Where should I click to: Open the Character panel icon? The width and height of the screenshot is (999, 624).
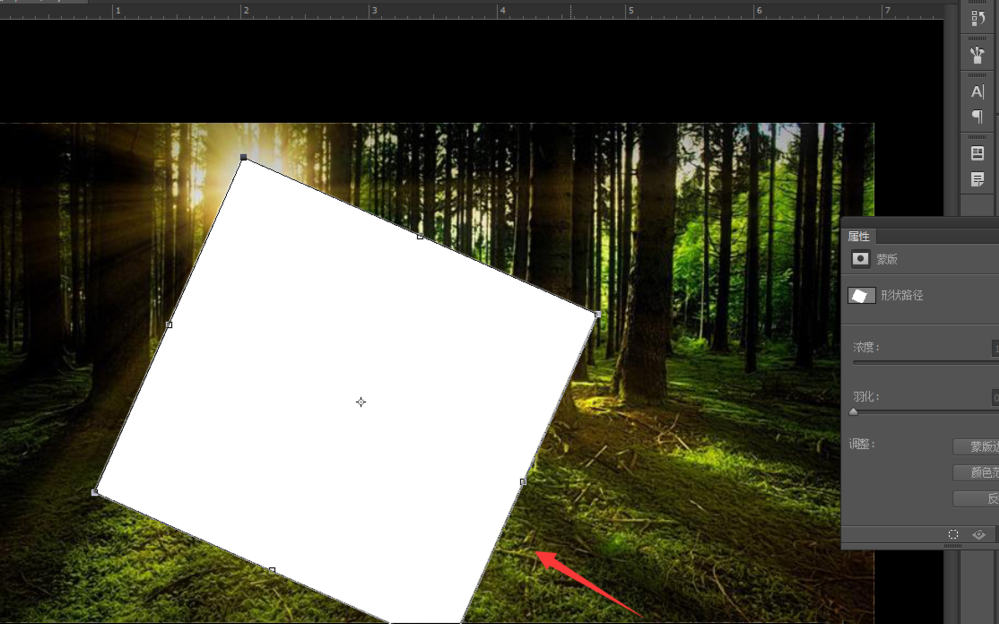977,92
